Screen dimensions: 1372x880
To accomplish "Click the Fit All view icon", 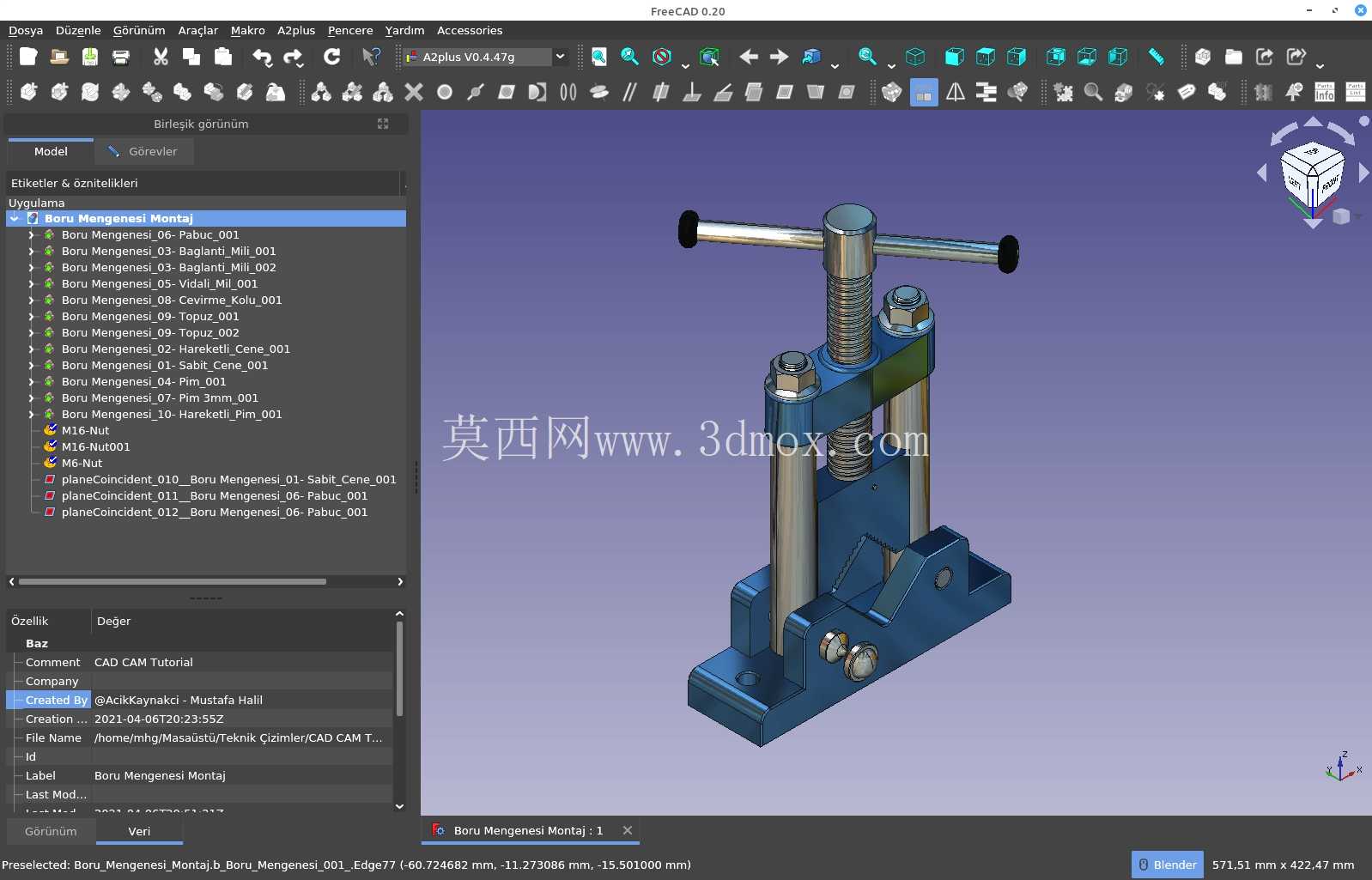I will click(x=599, y=57).
